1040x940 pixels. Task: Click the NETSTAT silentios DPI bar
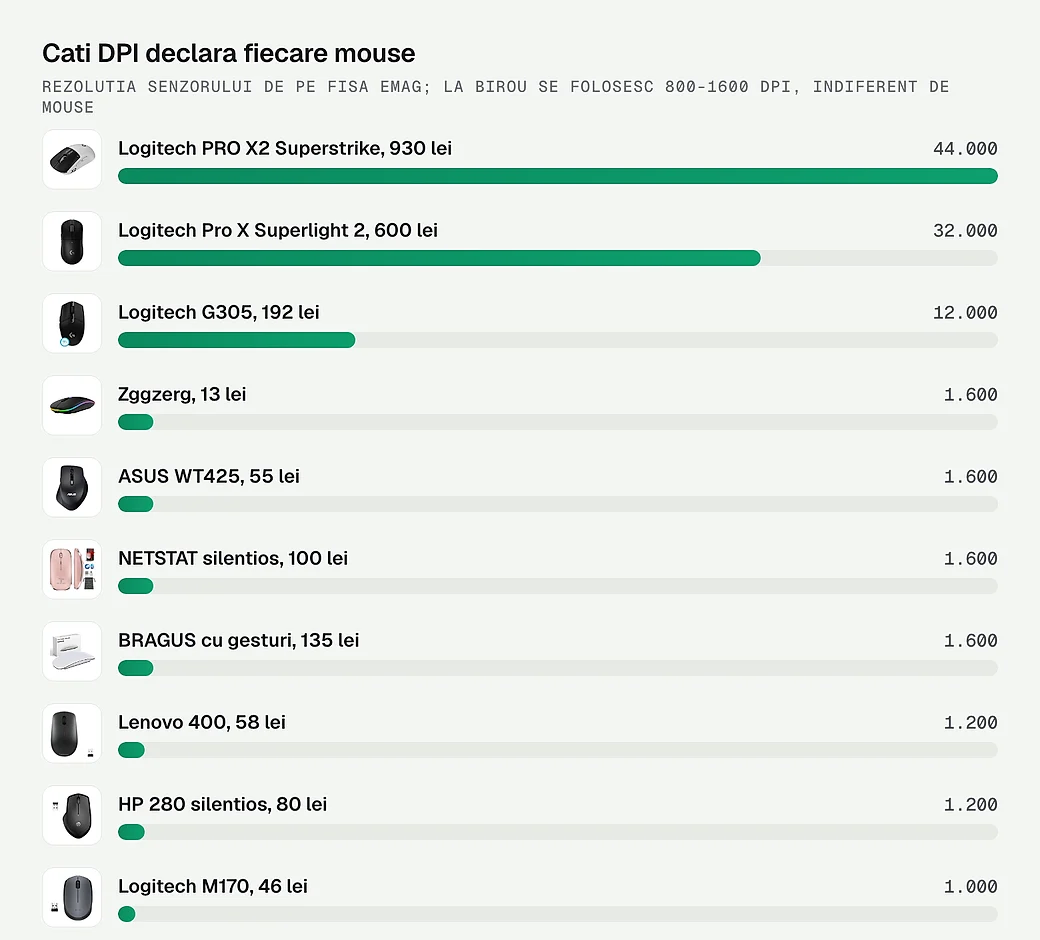pyautogui.click(x=558, y=586)
